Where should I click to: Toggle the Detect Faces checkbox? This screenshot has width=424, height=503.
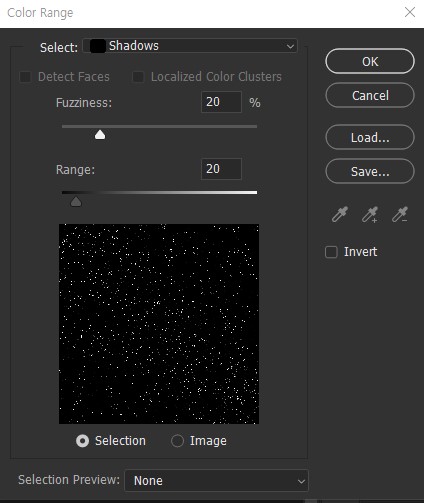pyautogui.click(x=25, y=77)
